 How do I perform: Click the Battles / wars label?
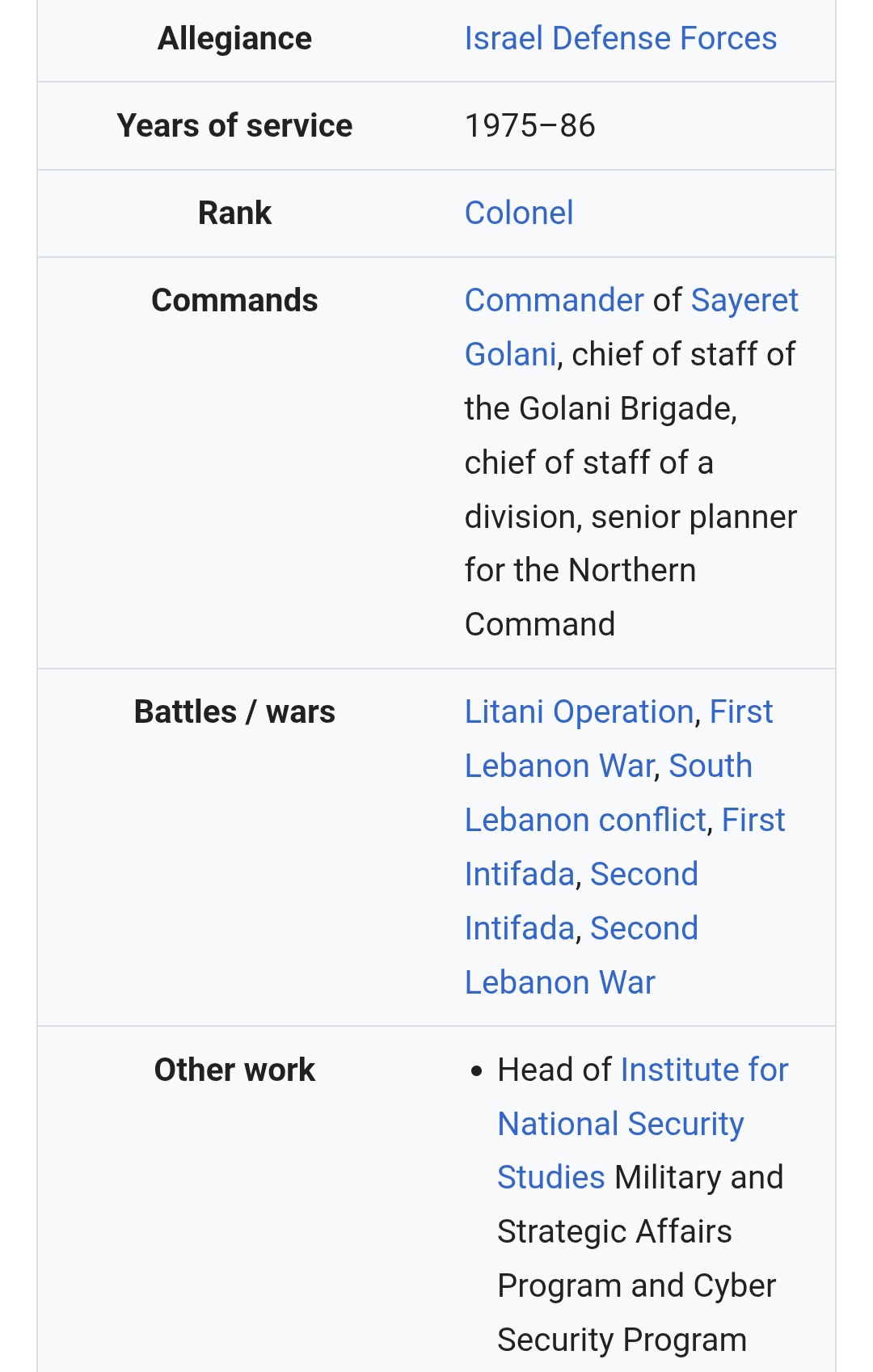tap(234, 712)
